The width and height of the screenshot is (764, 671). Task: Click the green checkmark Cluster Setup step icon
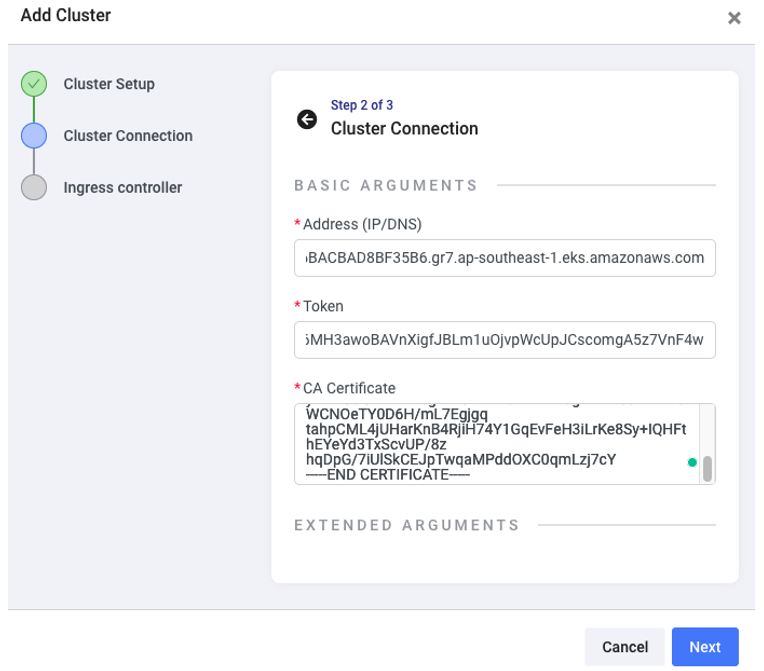coord(34,84)
